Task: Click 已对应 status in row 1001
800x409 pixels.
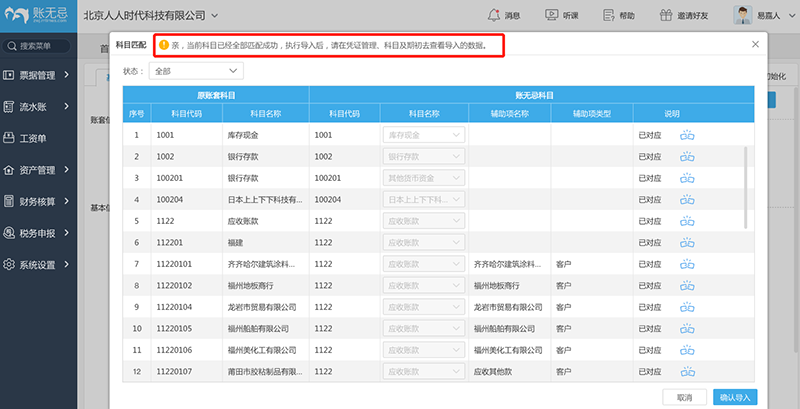Action: point(650,135)
